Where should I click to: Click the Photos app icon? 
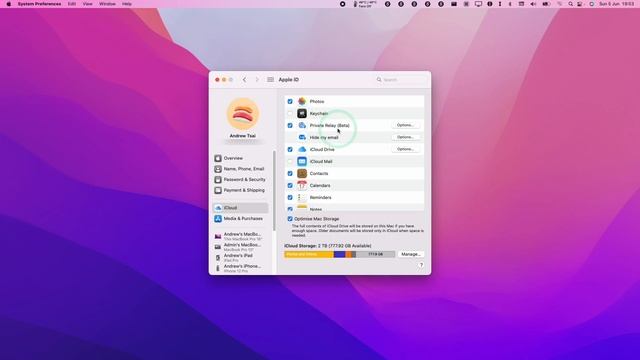point(302,101)
